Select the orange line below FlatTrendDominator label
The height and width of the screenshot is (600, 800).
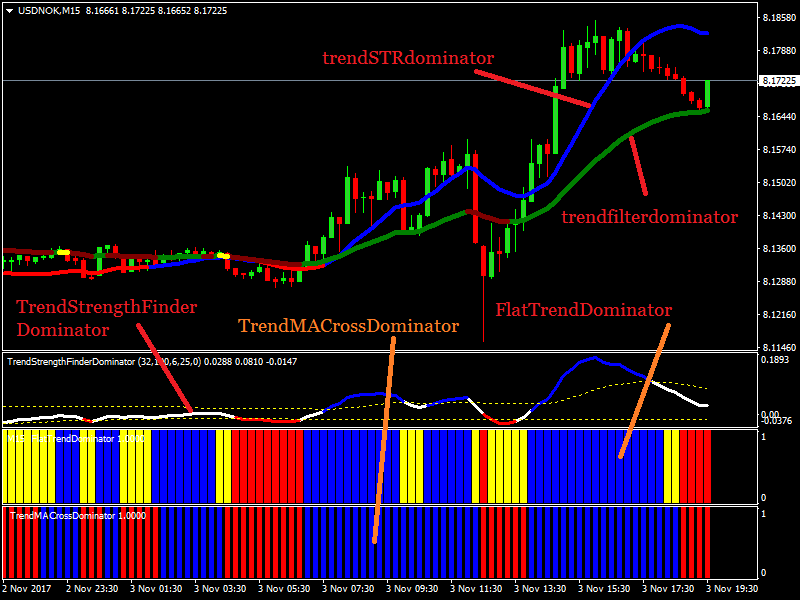[x=644, y=390]
